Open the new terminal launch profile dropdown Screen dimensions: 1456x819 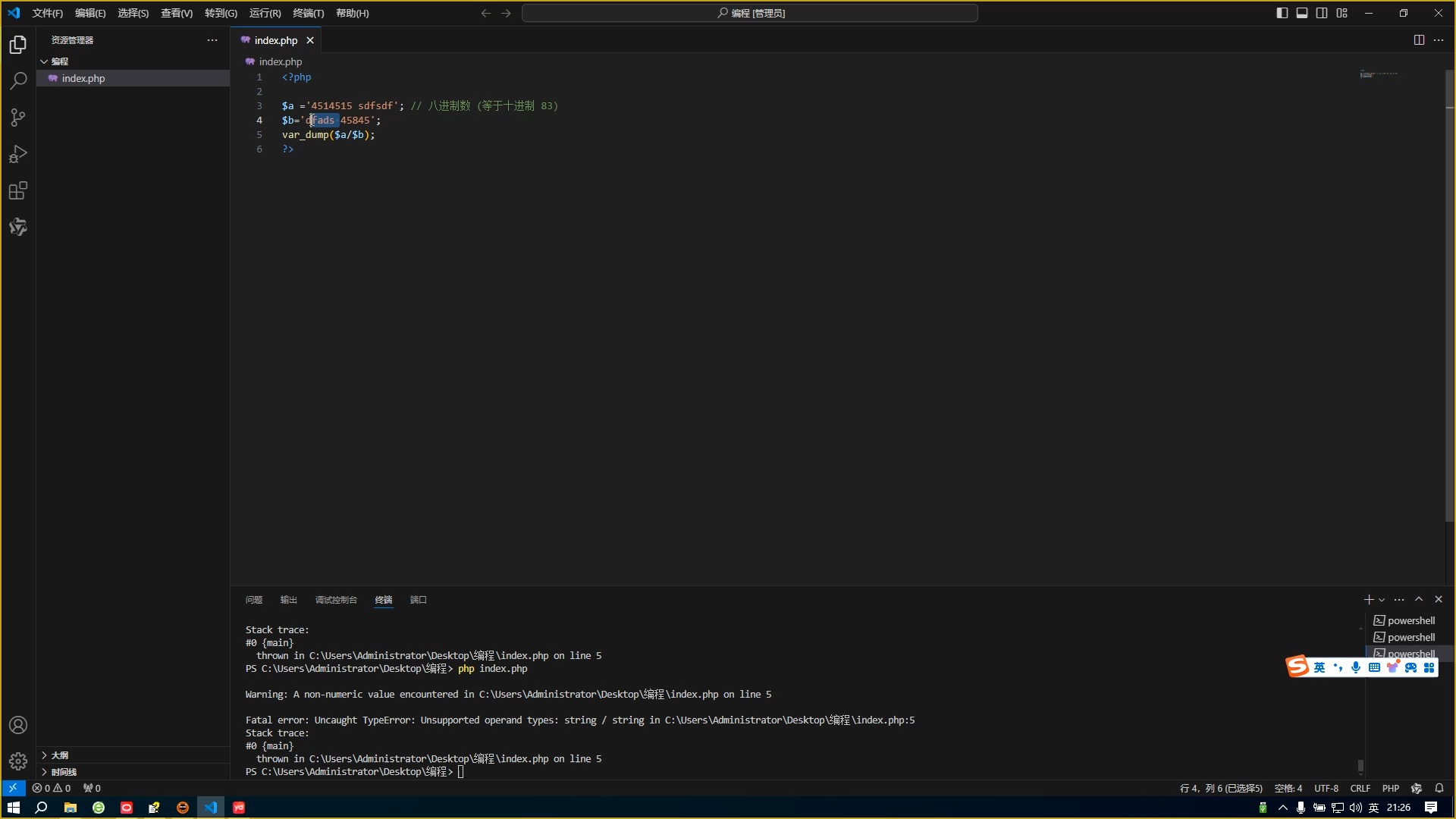[x=1382, y=600]
